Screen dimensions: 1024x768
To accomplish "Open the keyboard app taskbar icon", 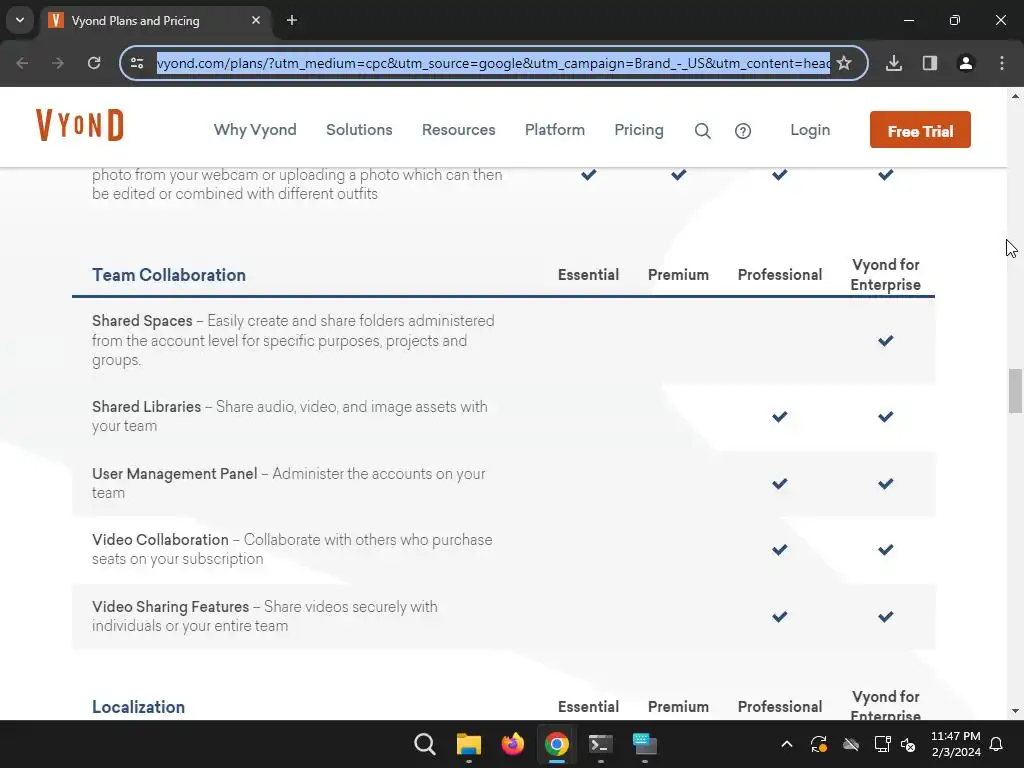I will [645, 744].
